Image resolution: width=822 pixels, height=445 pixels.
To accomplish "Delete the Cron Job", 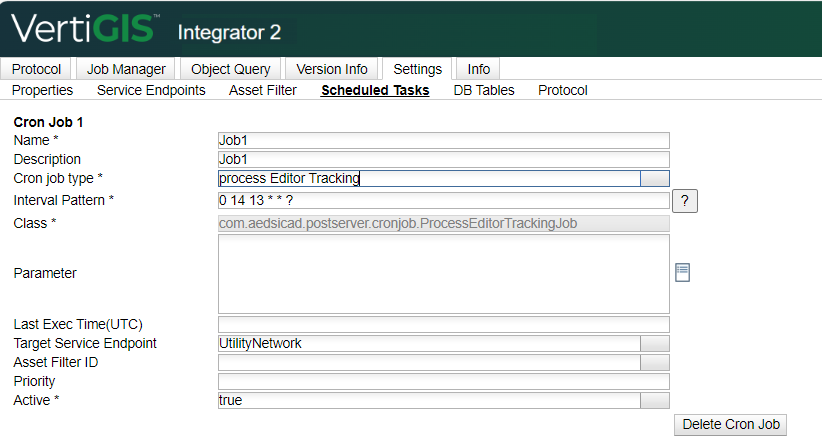I will click(730, 424).
